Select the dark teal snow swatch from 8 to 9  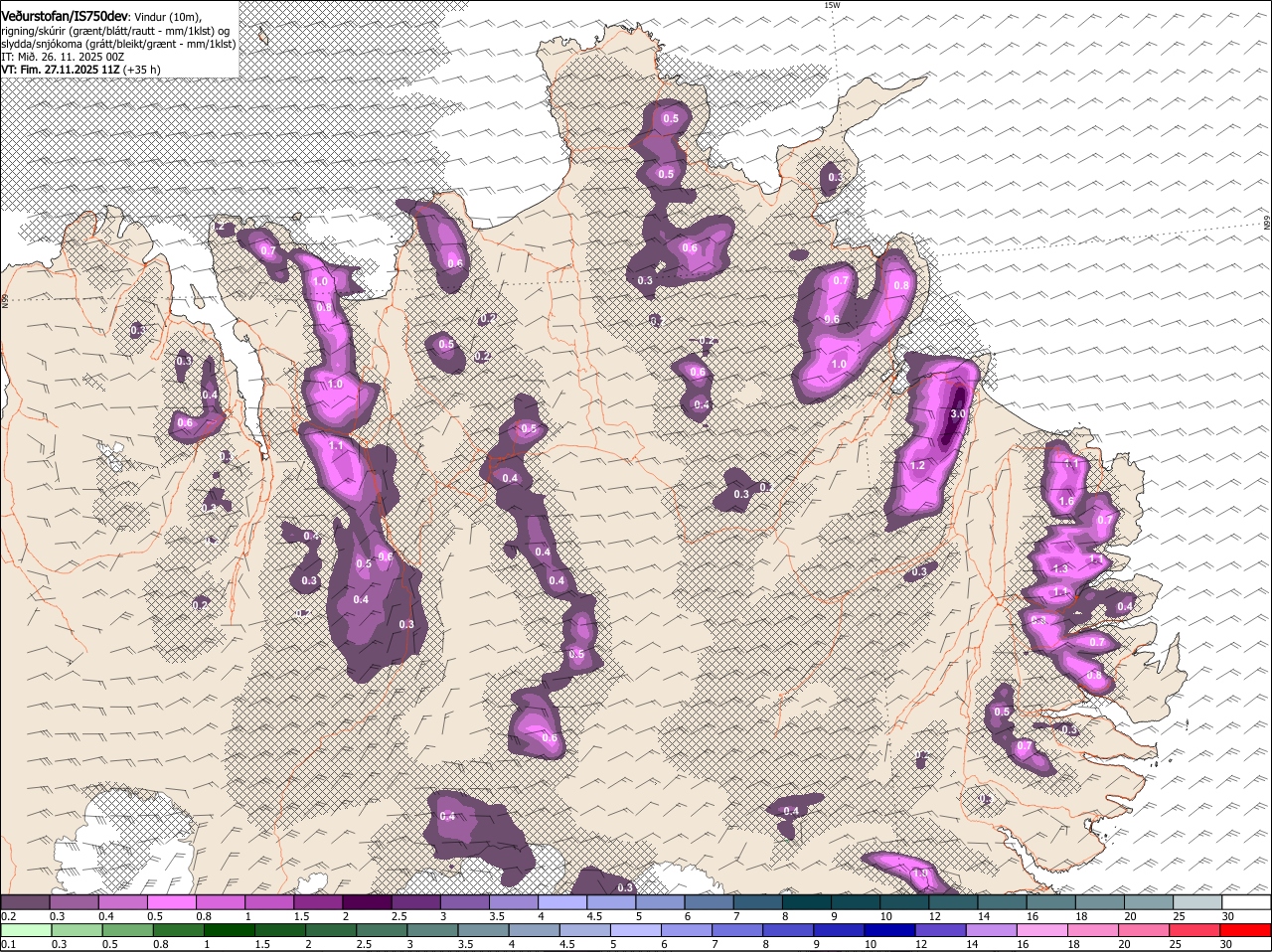point(807,902)
